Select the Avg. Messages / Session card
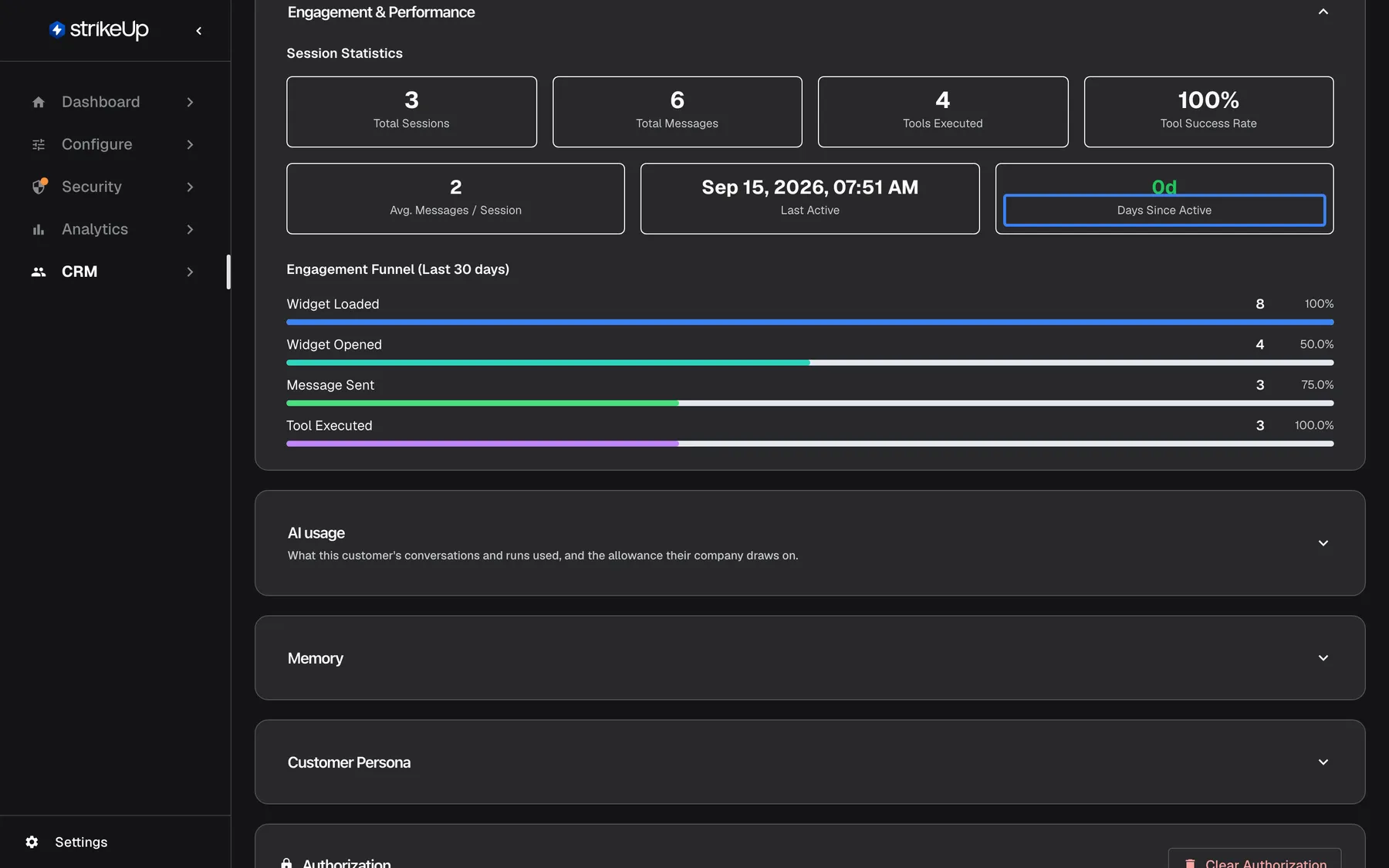Viewport: 1389px width, 868px height. point(455,198)
